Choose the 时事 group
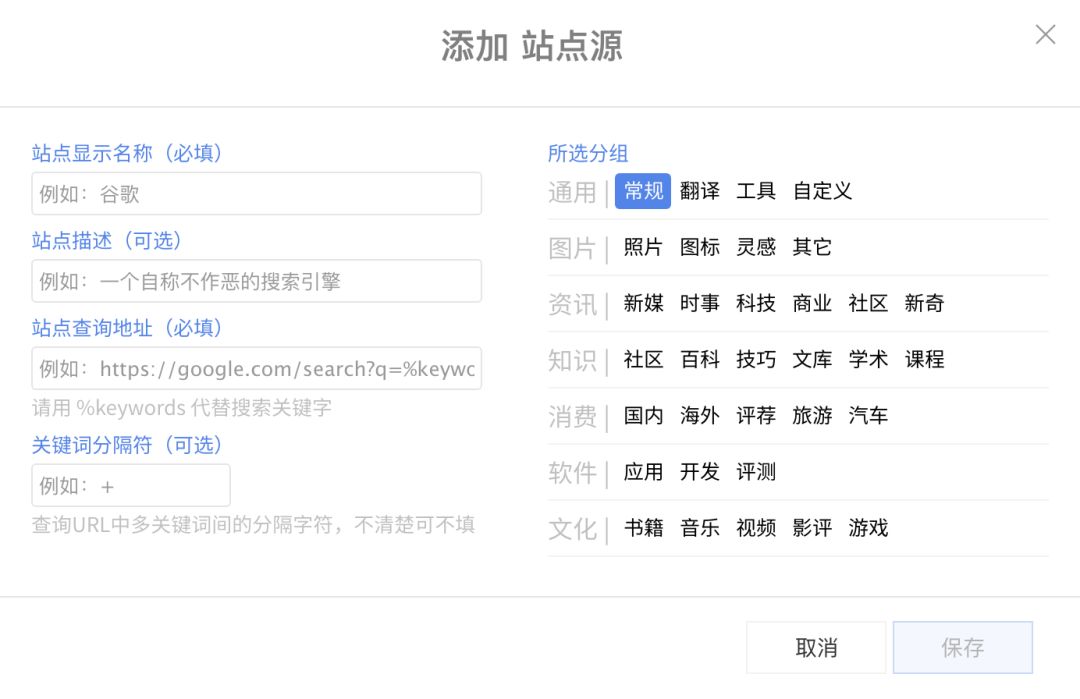Image resolution: width=1080 pixels, height=699 pixels. (x=700, y=303)
